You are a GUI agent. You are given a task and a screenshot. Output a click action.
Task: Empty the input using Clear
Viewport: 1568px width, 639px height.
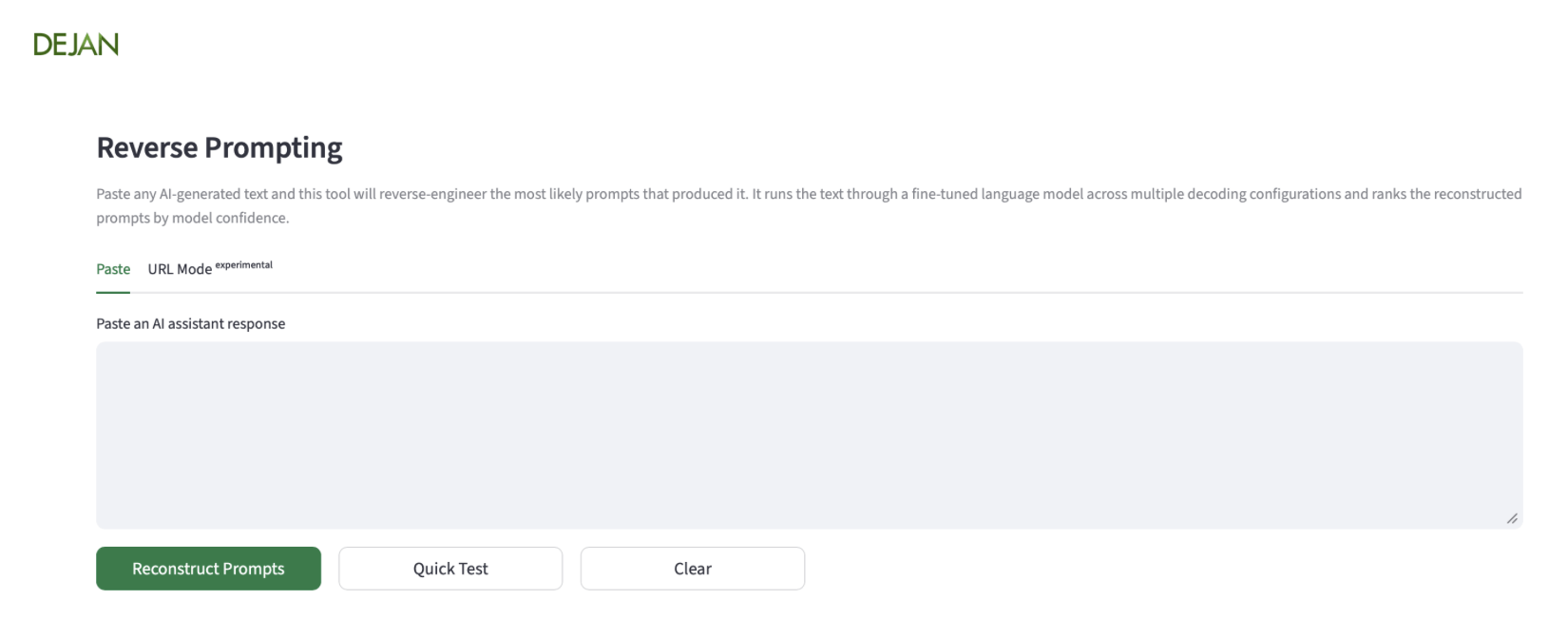[x=693, y=569]
